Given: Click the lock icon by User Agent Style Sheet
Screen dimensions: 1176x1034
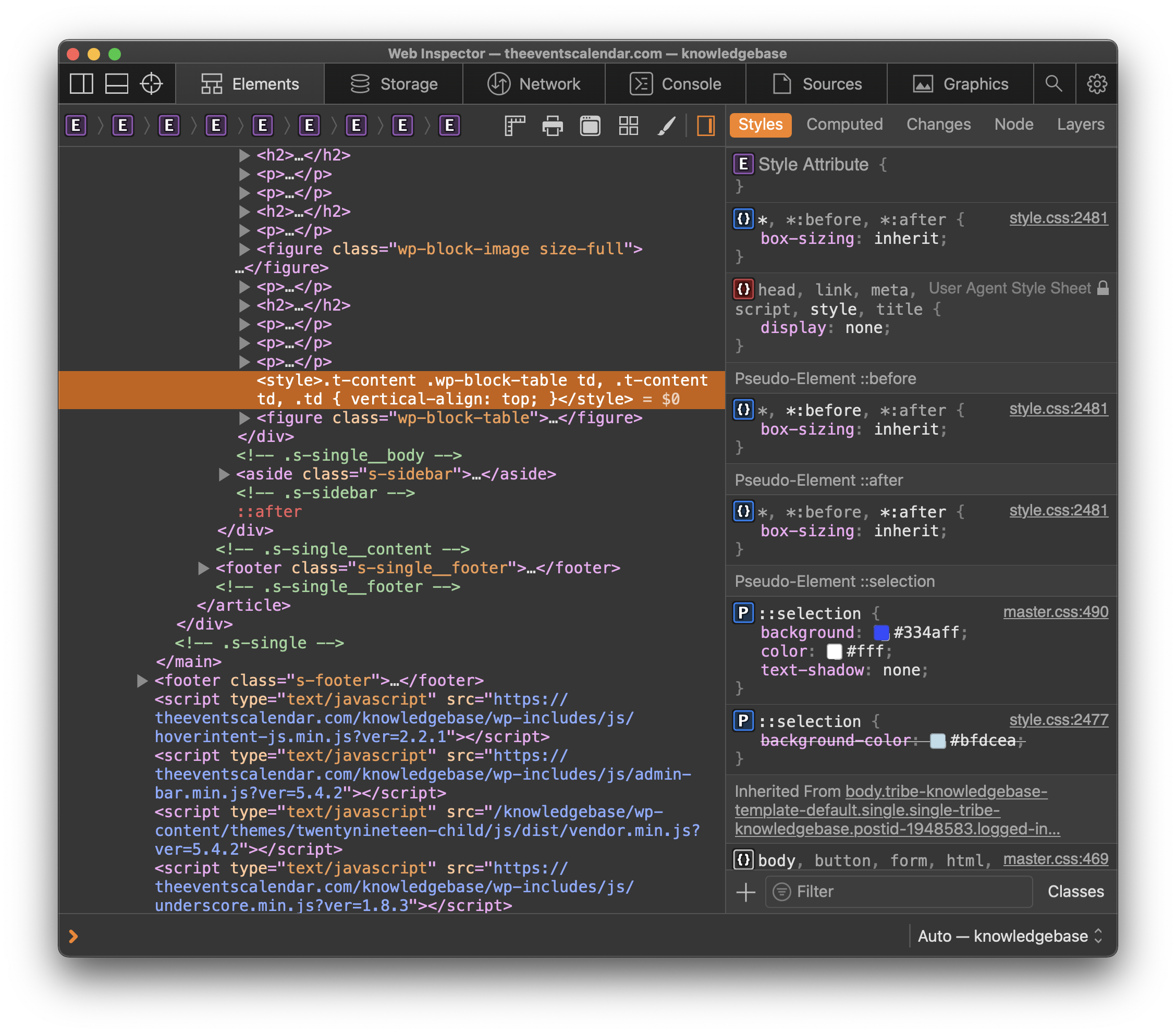Looking at the screenshot, I should click(1102, 288).
